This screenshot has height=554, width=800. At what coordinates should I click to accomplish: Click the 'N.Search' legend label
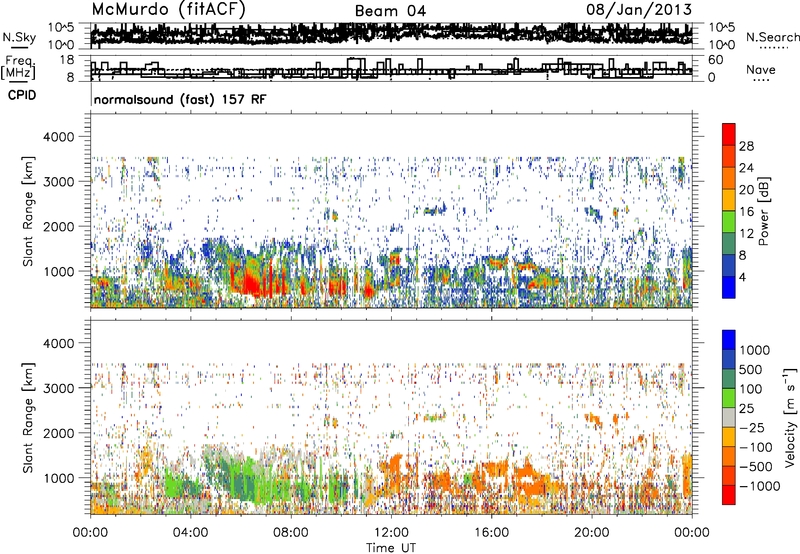point(773,37)
